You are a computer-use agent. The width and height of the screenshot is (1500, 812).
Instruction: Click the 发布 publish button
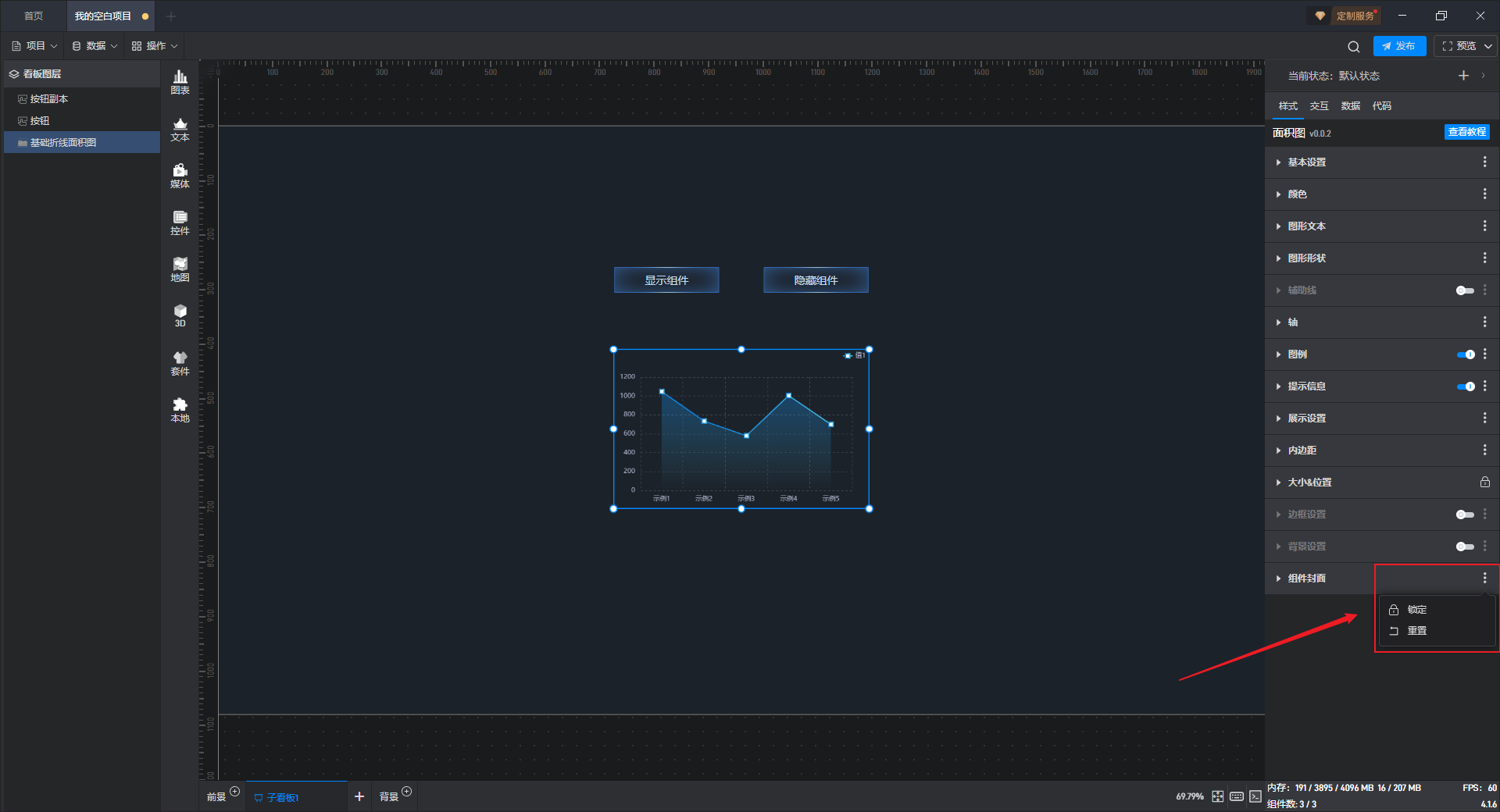[x=1399, y=46]
